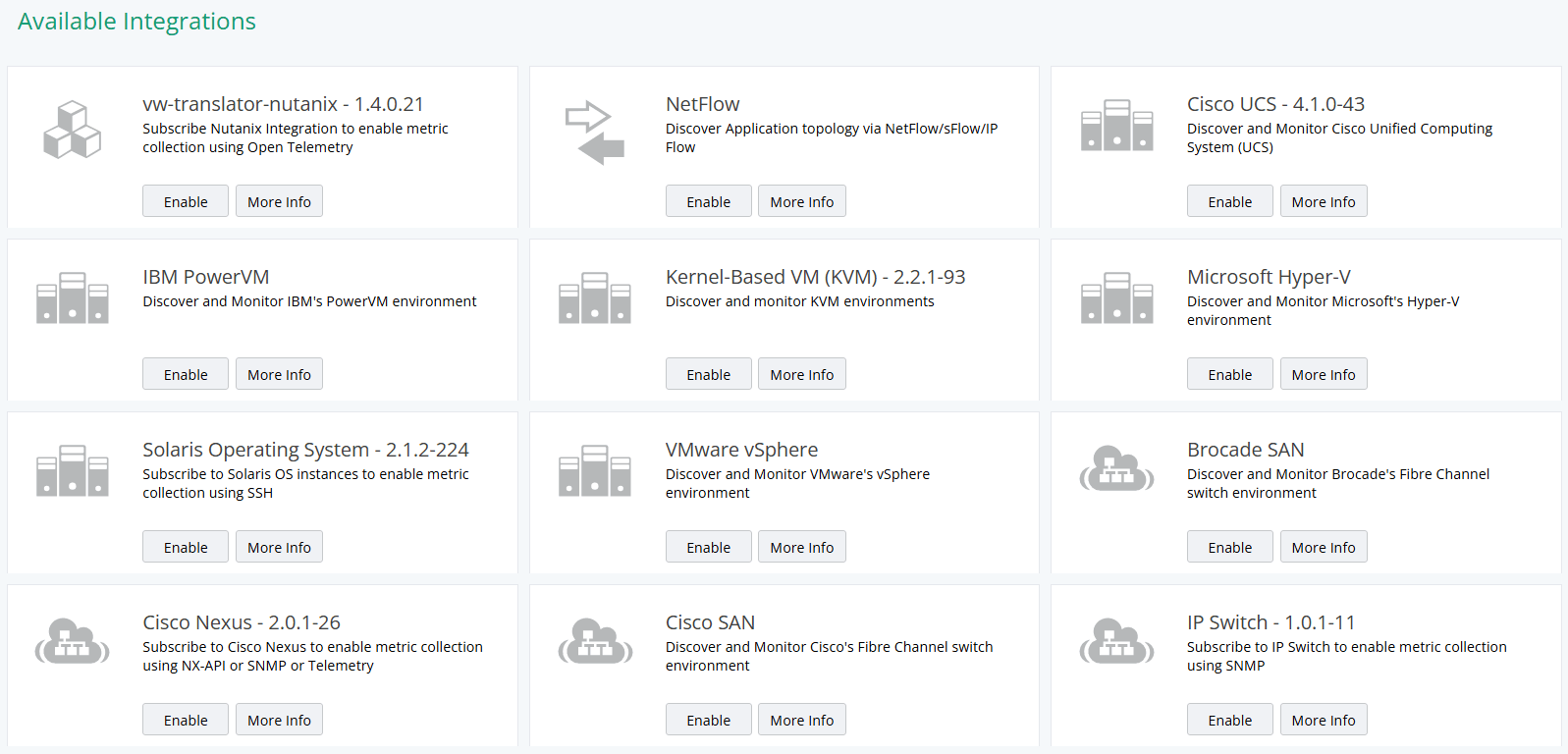Viewport: 1568px width, 754px height.
Task: Click the IBM PowerVM server icon
Action: [x=73, y=297]
